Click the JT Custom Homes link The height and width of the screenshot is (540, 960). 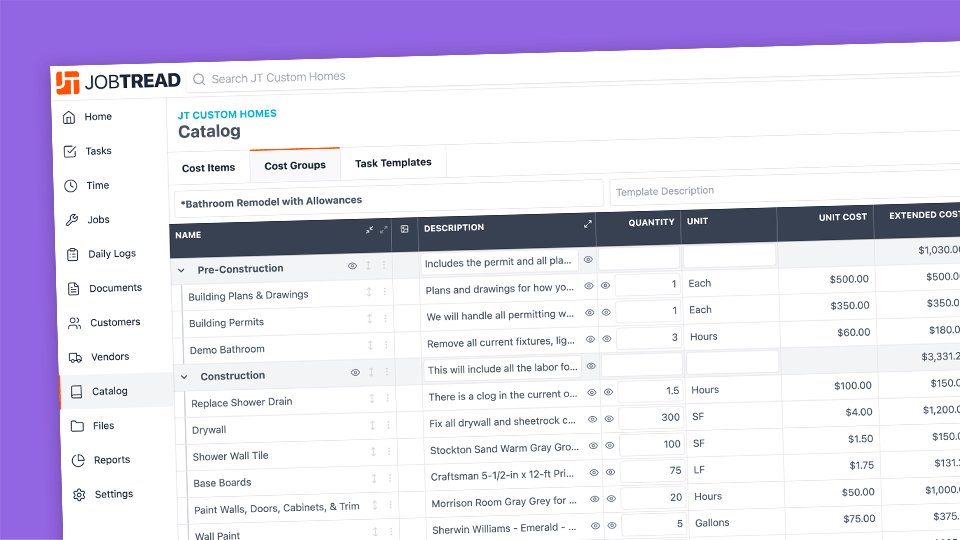(x=227, y=114)
